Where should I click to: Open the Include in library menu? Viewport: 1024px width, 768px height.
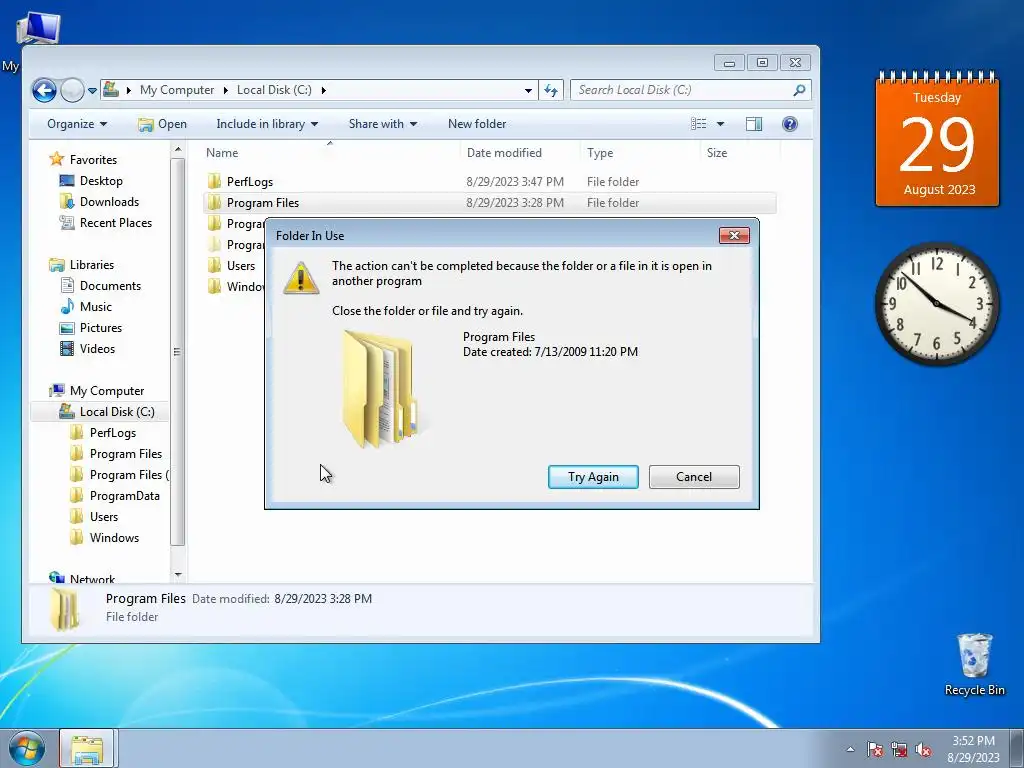(x=267, y=124)
